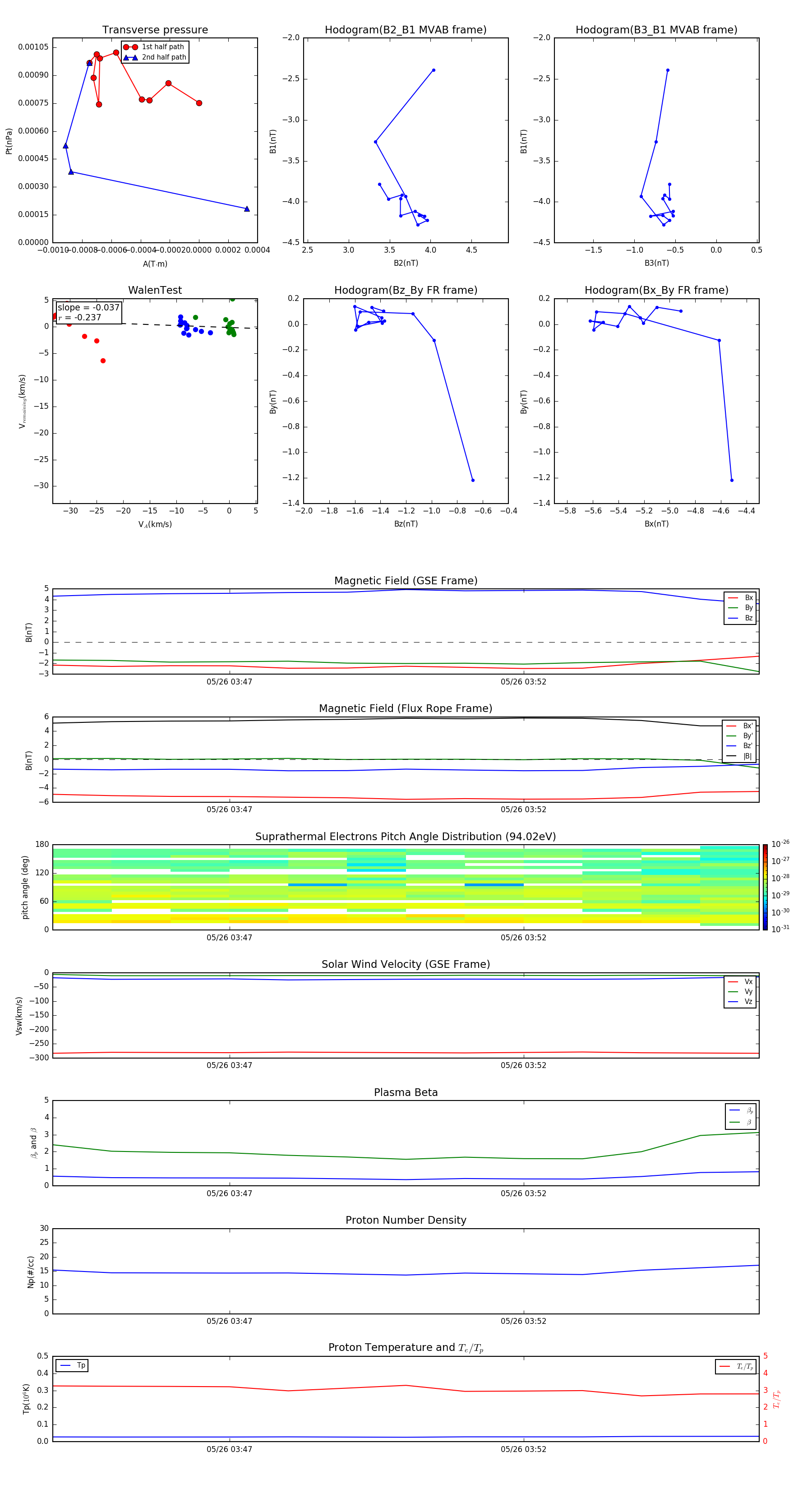Click the 'VA(km/s)' x-axis label in WalenTest

click(x=155, y=524)
